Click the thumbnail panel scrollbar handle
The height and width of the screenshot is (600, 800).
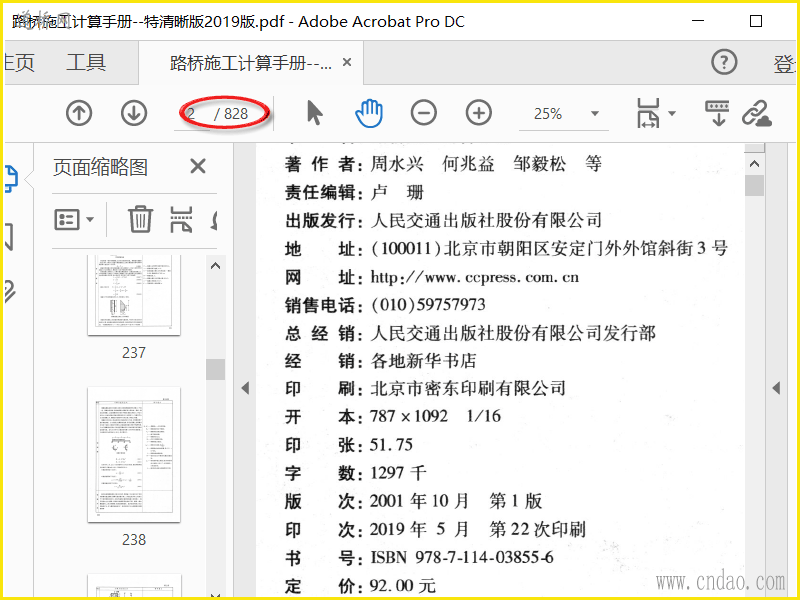[x=215, y=369]
